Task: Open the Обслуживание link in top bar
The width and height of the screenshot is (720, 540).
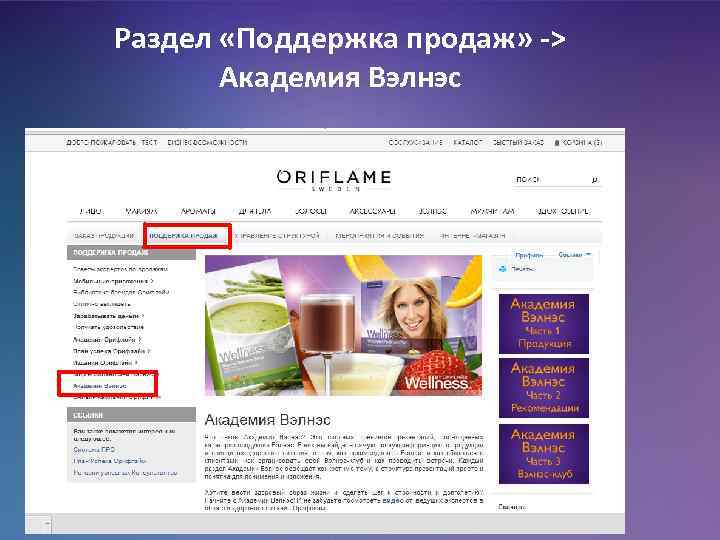Action: pos(416,142)
